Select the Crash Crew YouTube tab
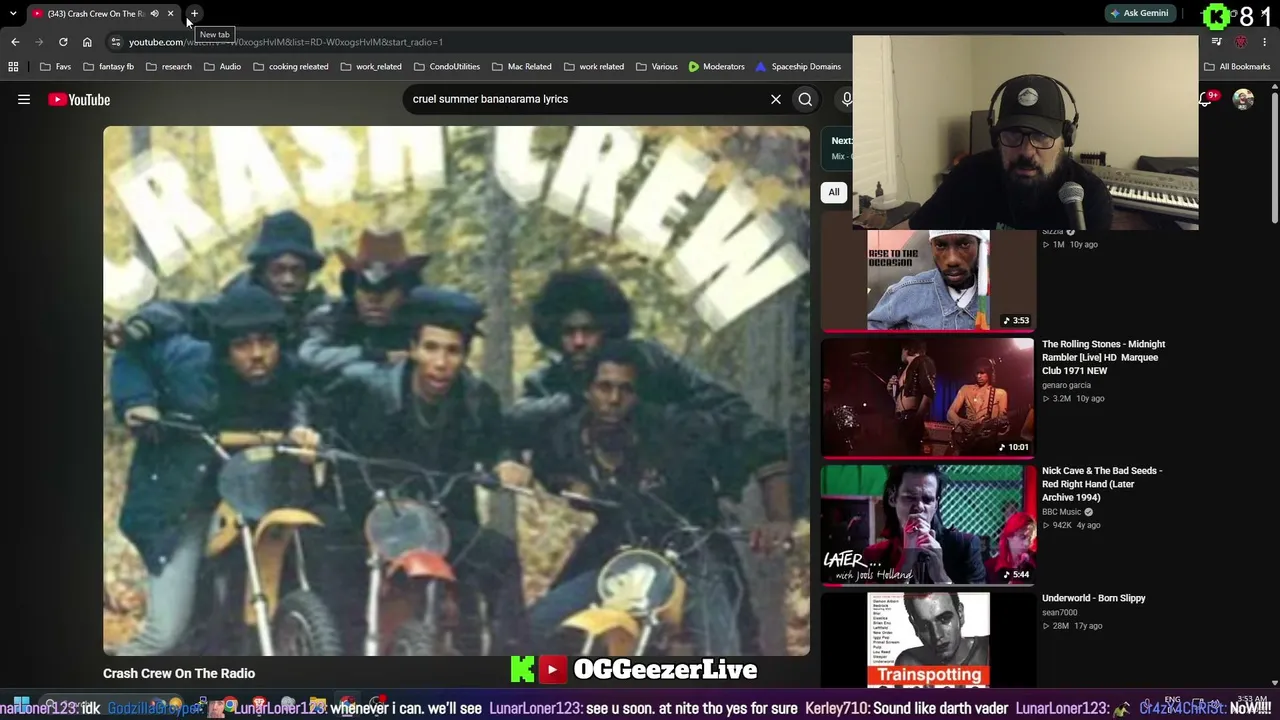1280x720 pixels. pos(95,14)
